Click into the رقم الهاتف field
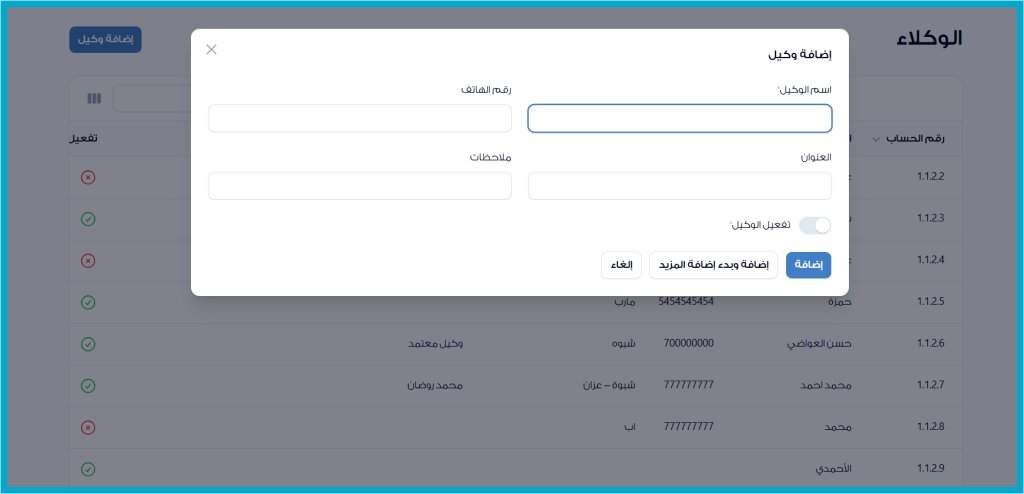This screenshot has width=1024, height=494. pyautogui.click(x=360, y=119)
